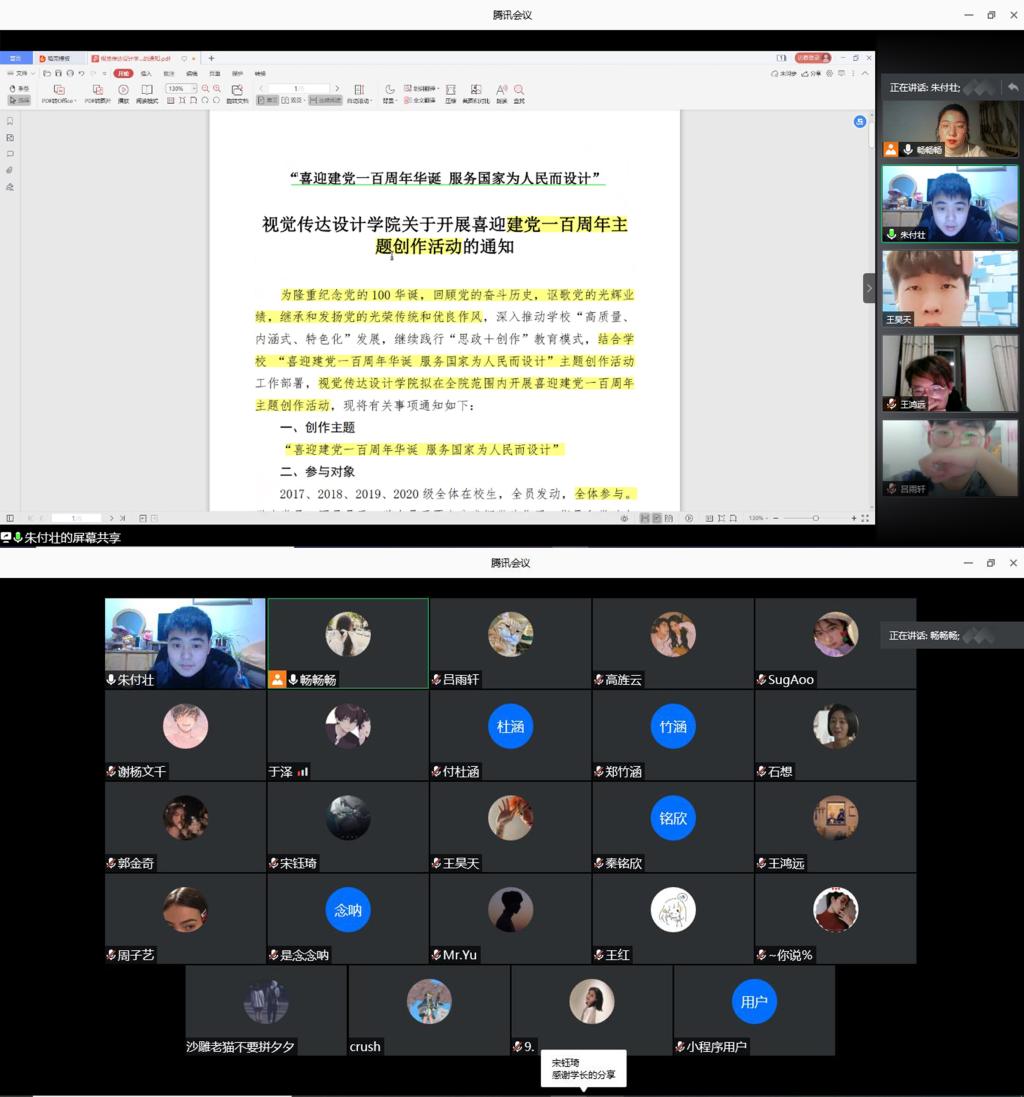Click the print icon in quick access bar

(x=70, y=73)
